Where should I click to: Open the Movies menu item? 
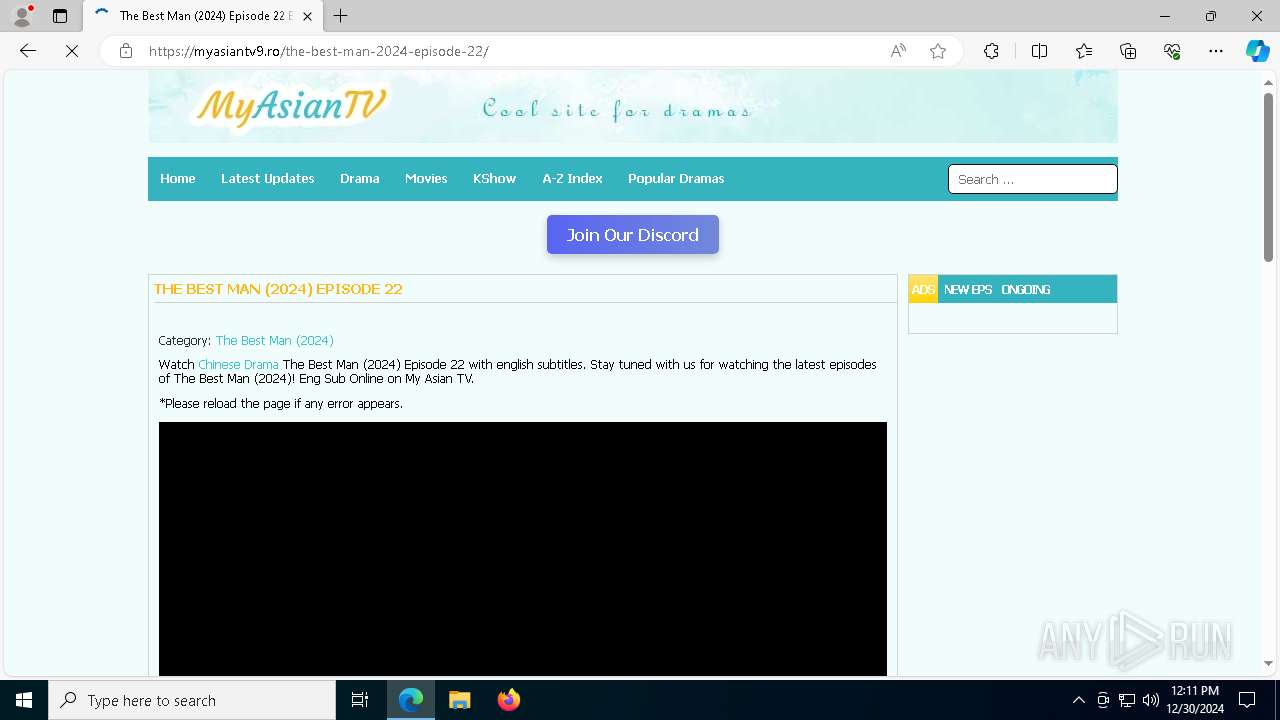click(426, 179)
